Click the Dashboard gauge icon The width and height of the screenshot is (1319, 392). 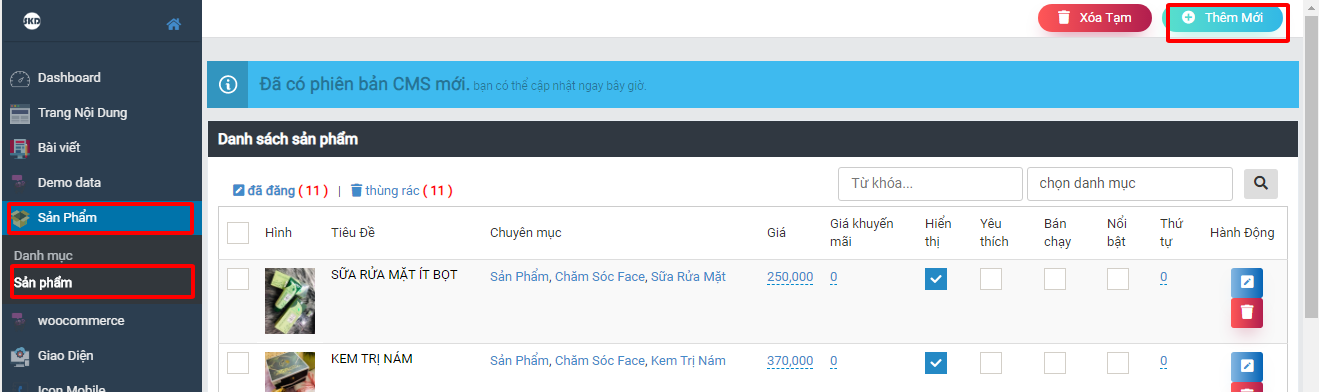(20, 79)
